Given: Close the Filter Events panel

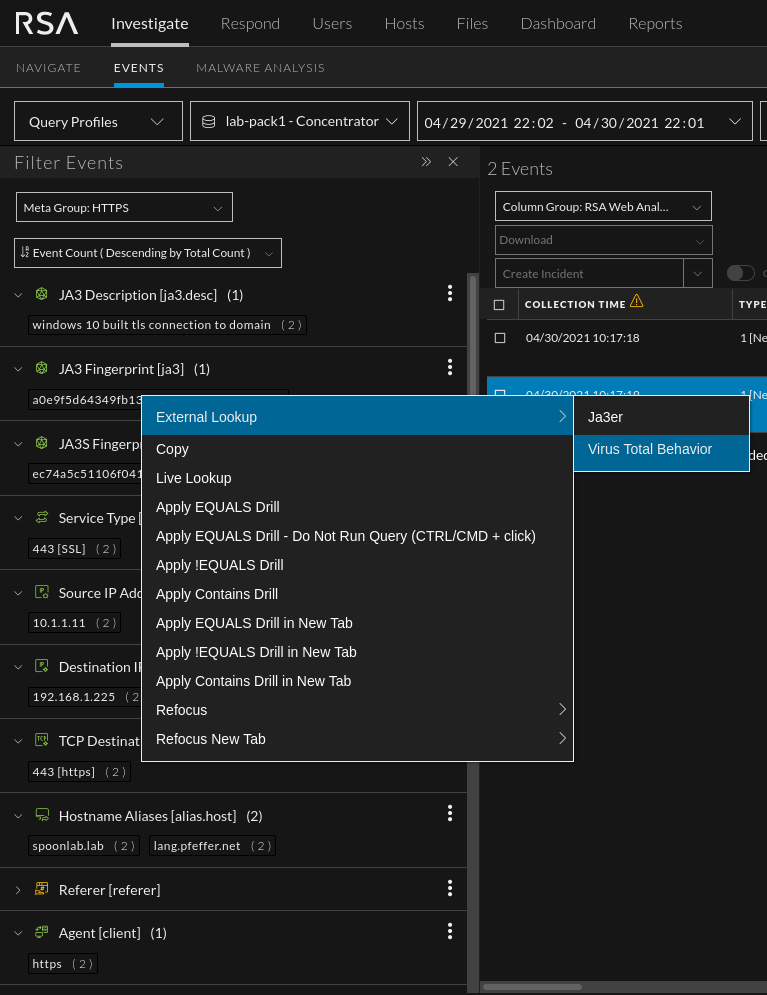Looking at the screenshot, I should click(453, 162).
